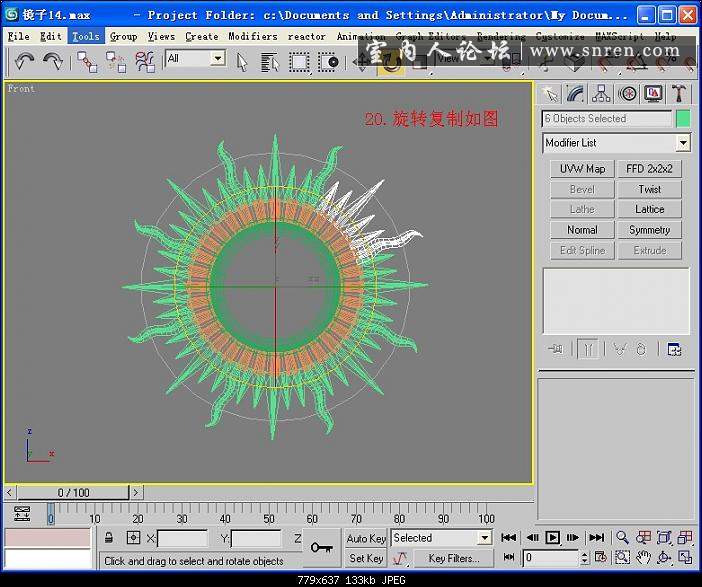Select the Select Object arrow tool
The width and height of the screenshot is (702, 587).
[x=242, y=61]
